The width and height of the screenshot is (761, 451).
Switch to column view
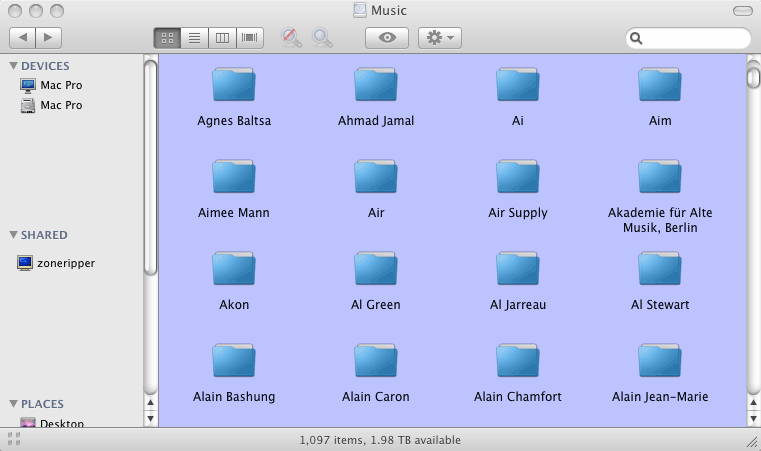point(222,38)
